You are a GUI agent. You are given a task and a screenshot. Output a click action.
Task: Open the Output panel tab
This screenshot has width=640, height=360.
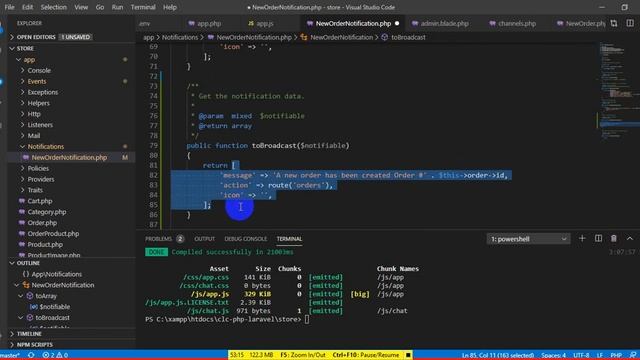point(204,239)
